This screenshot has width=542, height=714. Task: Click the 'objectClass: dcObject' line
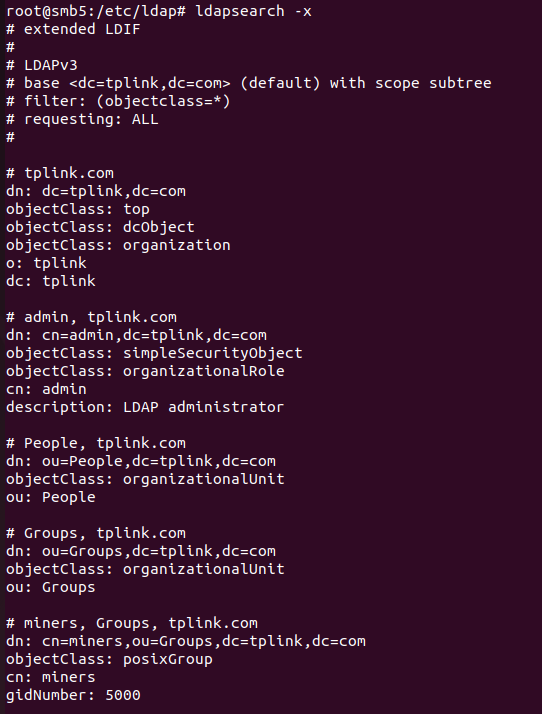pos(100,227)
